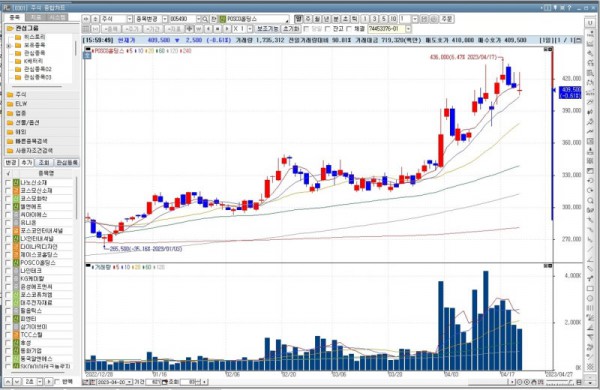The width and height of the screenshot is (600, 390).
Task: Toggle the 반복 checkbox at bottom left
Action: tap(57, 382)
